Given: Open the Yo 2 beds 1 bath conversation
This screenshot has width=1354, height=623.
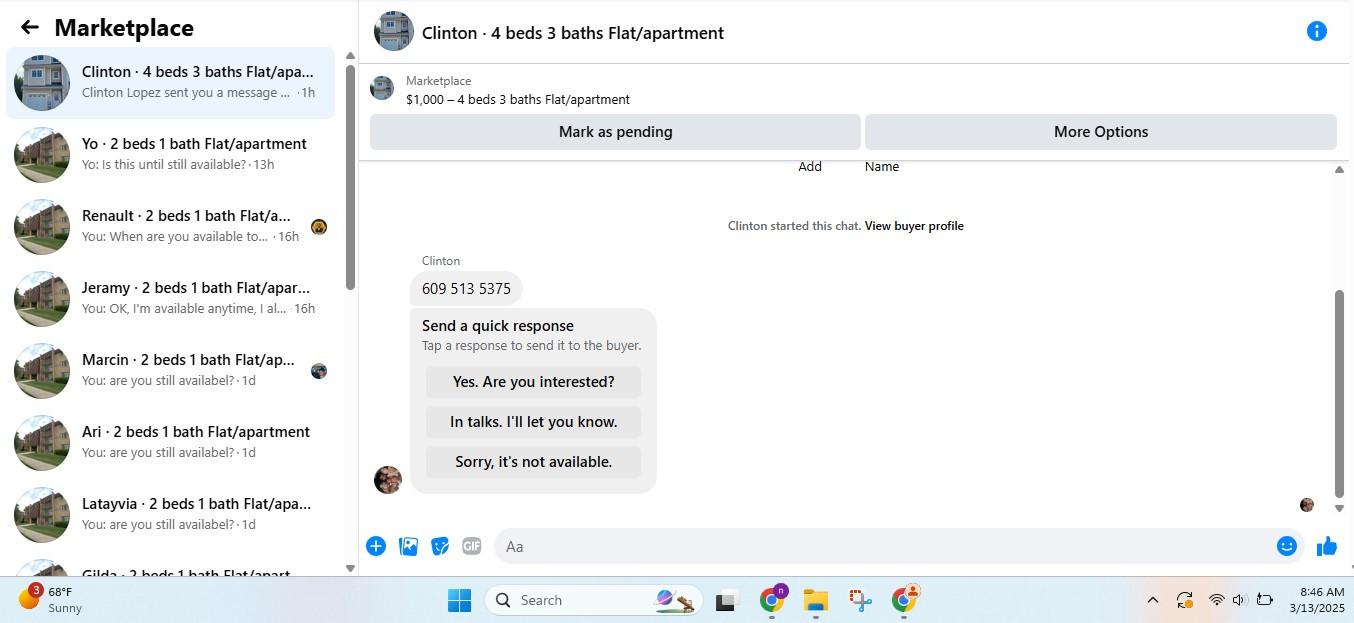Looking at the screenshot, I should 170,155.
